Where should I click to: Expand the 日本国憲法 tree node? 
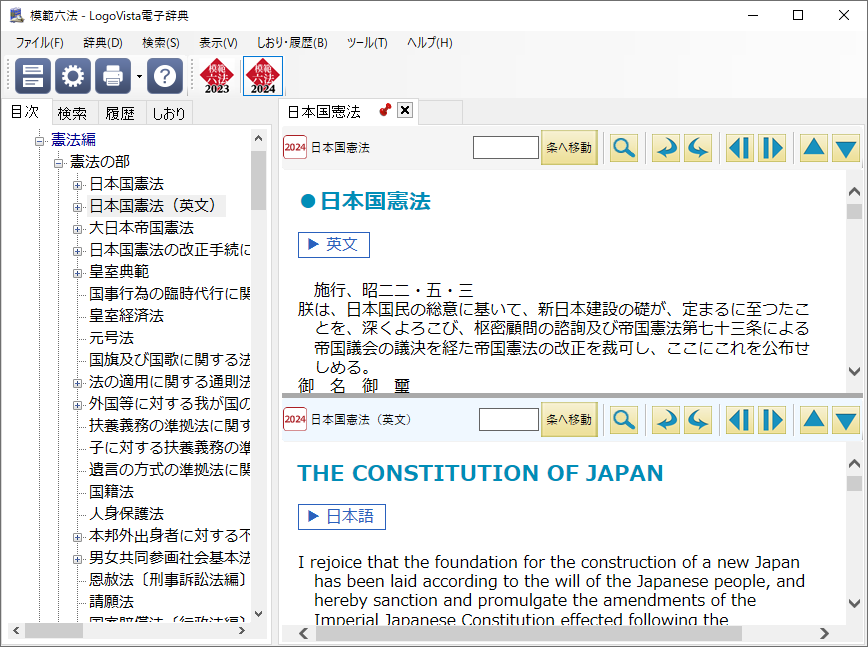pyautogui.click(x=78, y=185)
